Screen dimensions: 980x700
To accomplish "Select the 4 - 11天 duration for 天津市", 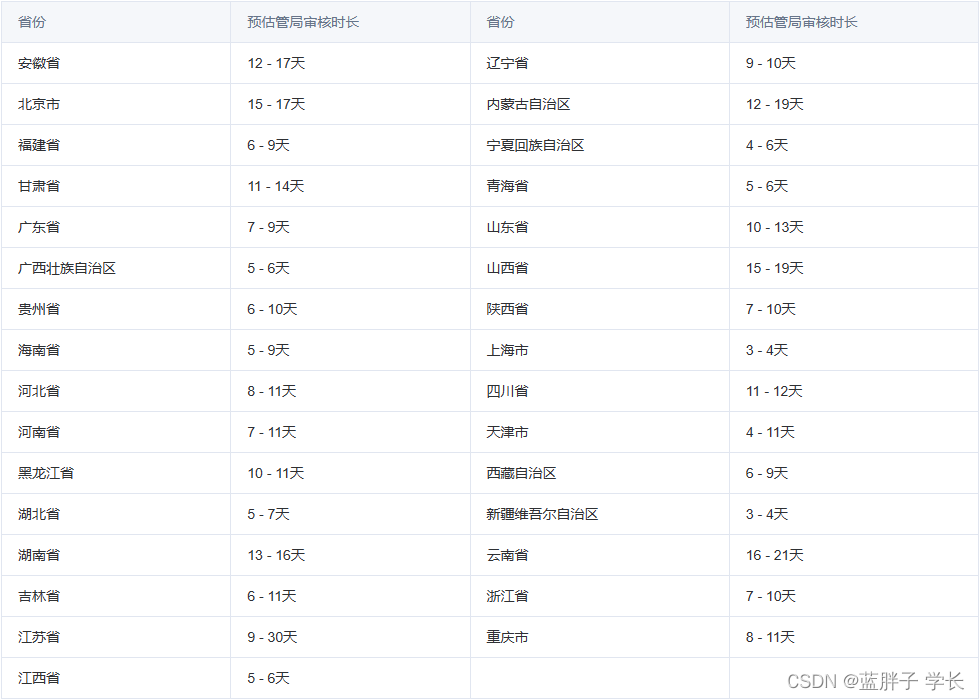I will [770, 432].
